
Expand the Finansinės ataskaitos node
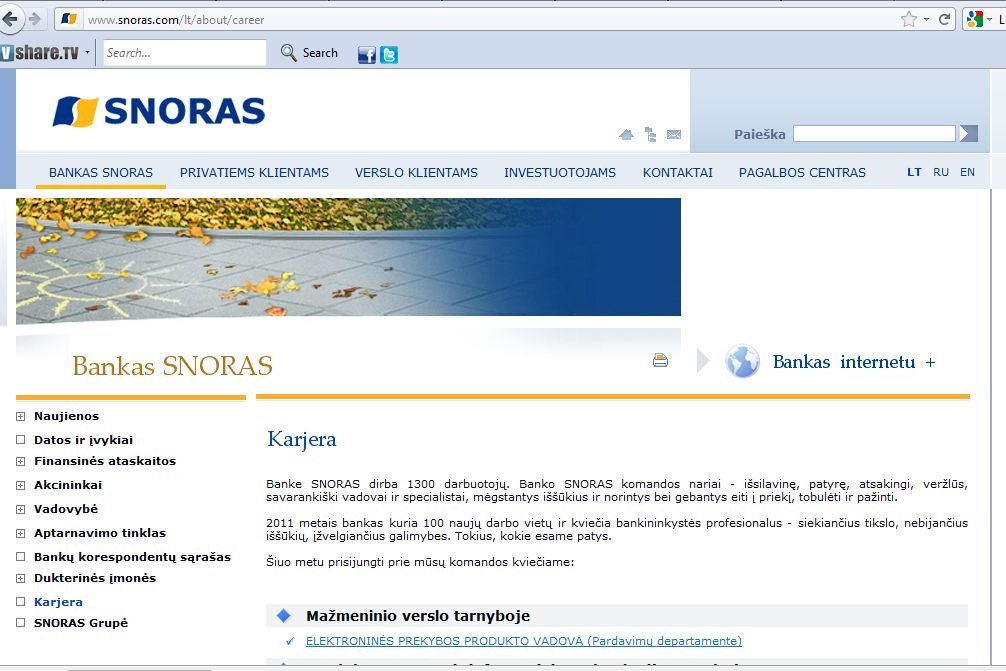21,461
